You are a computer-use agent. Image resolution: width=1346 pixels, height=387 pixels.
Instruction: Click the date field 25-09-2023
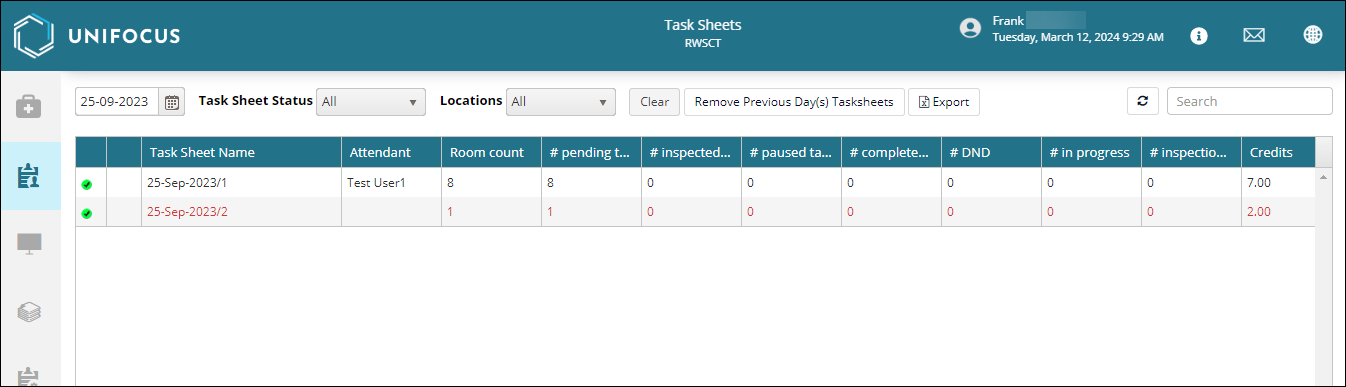point(117,102)
